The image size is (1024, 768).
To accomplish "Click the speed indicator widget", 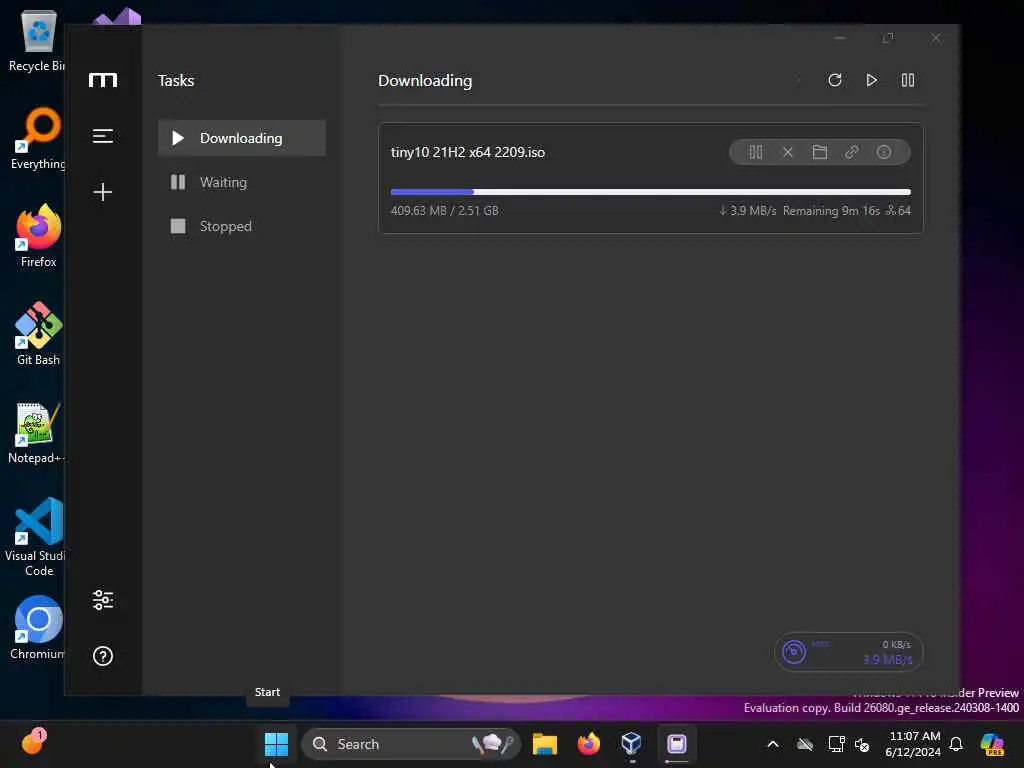I will 848,652.
